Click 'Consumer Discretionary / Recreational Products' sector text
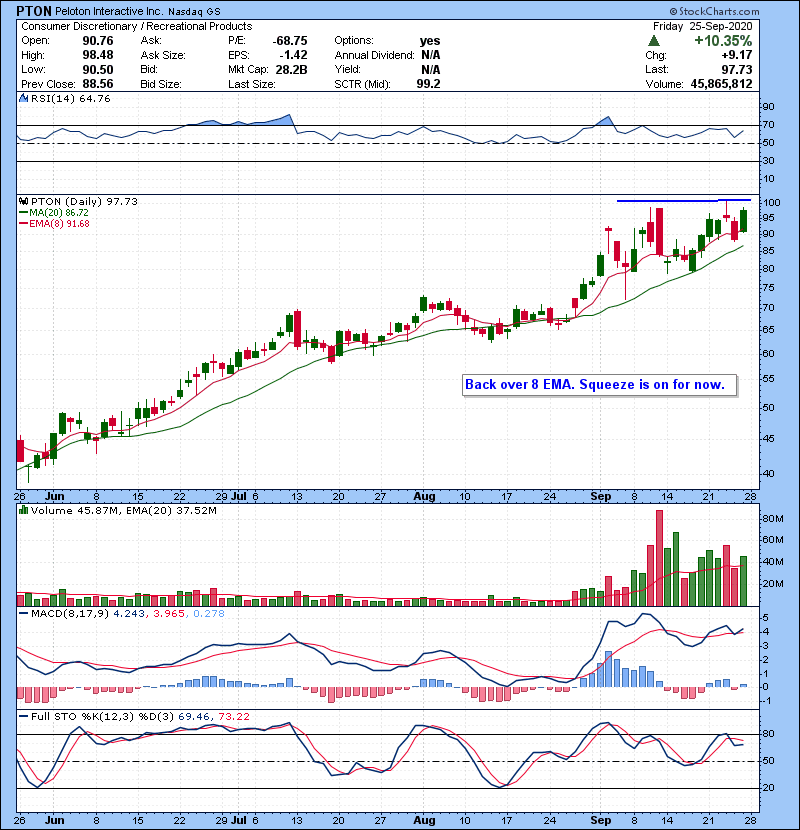 point(137,26)
